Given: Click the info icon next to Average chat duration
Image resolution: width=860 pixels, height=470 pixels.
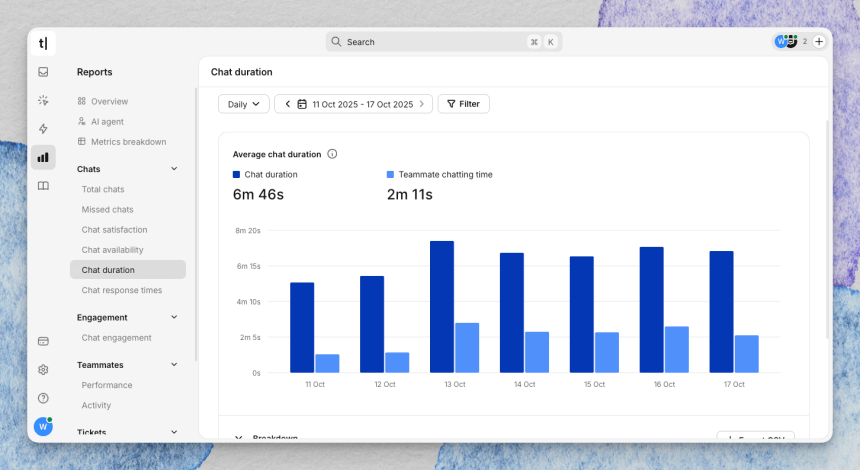Looking at the screenshot, I should coord(332,154).
